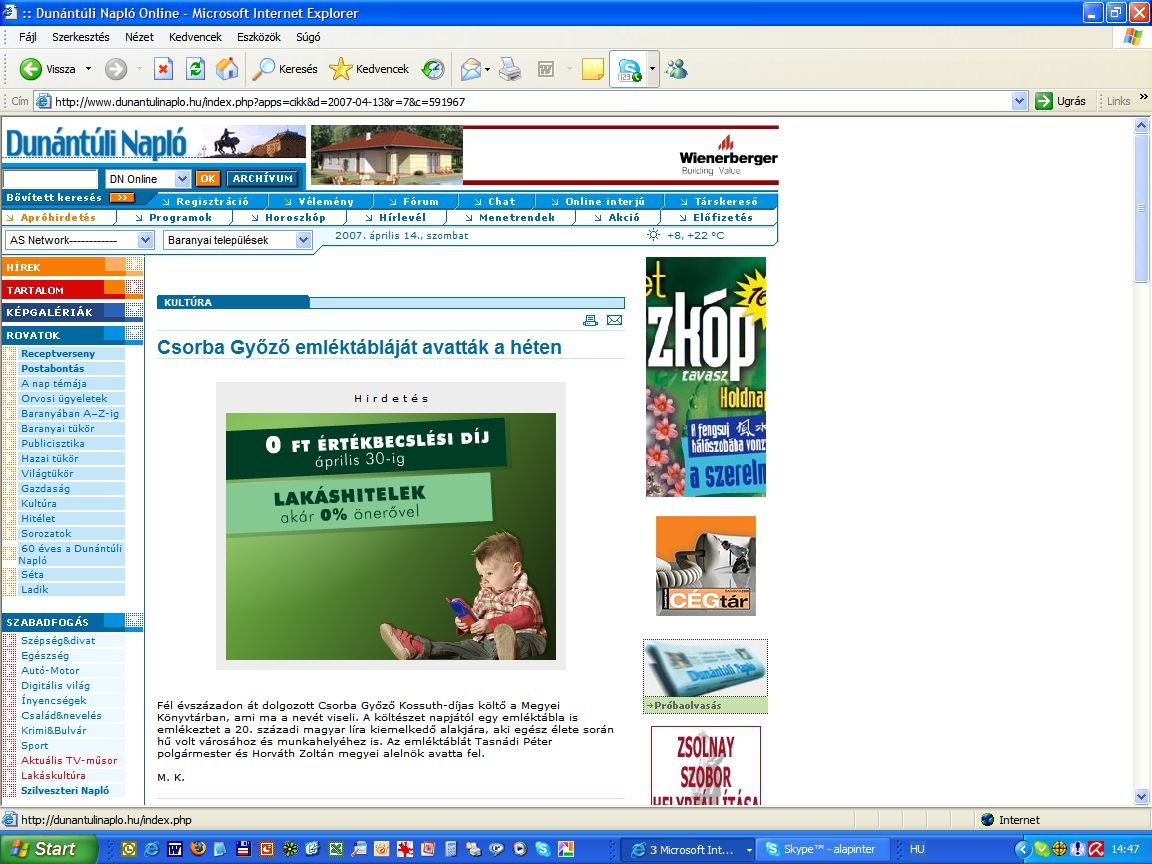Open the Mail button dropdown arrow

click(487, 69)
